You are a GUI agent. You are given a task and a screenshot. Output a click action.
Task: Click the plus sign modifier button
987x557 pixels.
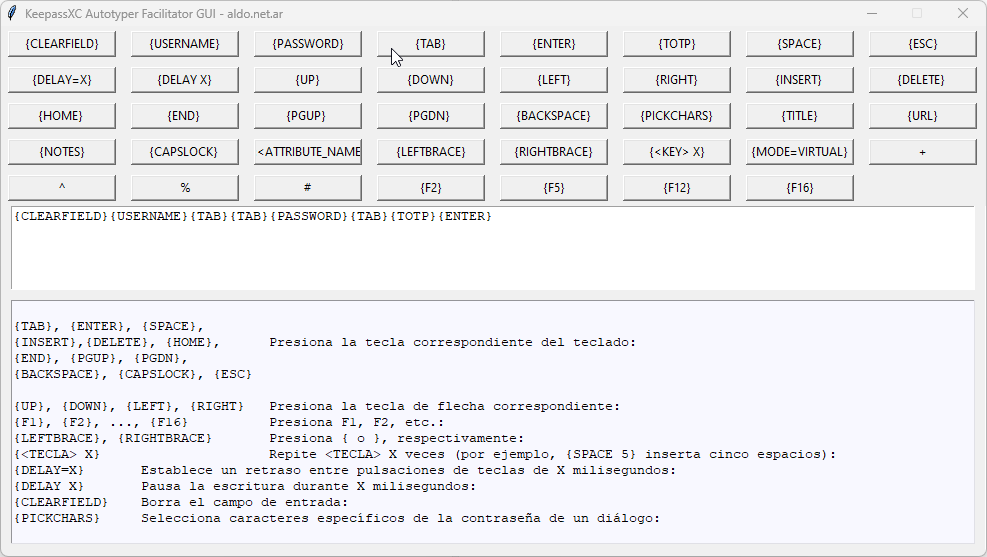tap(923, 152)
